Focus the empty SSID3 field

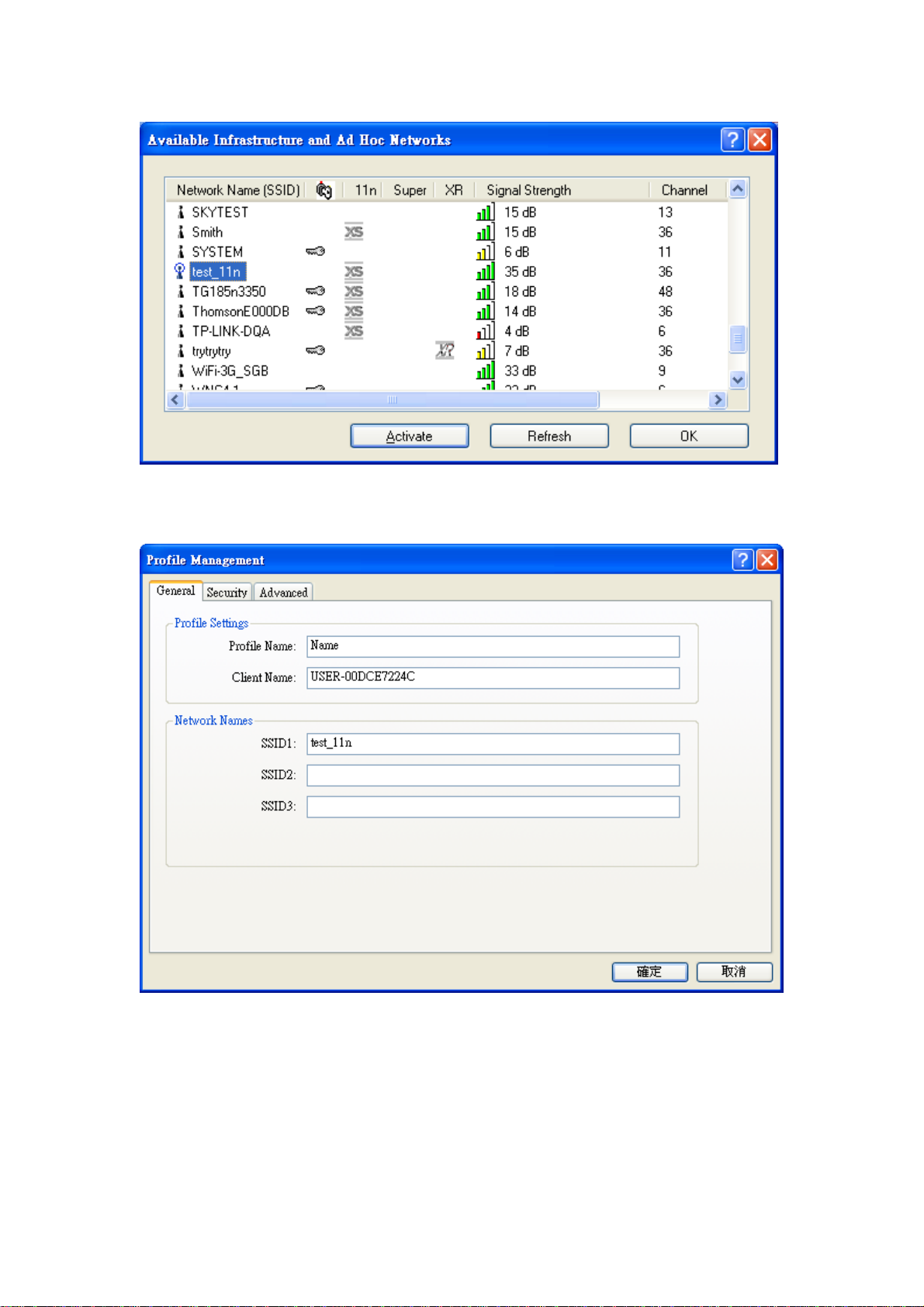pyautogui.click(x=493, y=807)
